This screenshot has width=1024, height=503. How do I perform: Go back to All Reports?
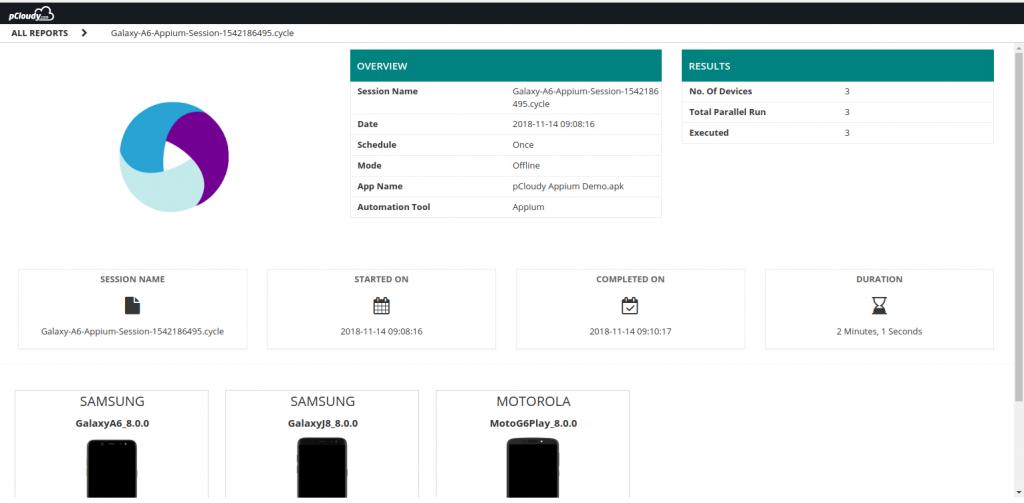click(40, 33)
